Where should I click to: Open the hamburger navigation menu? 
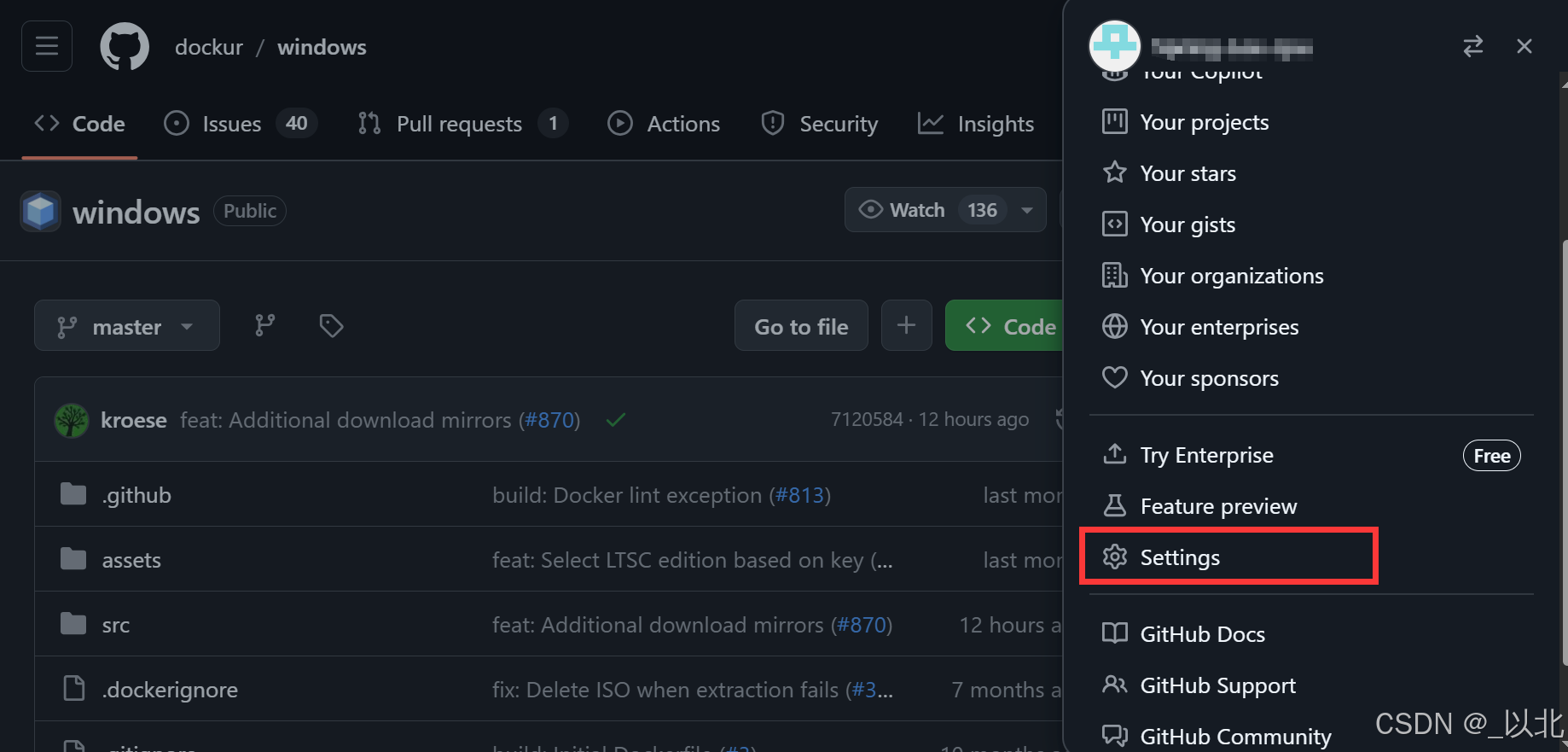(47, 46)
